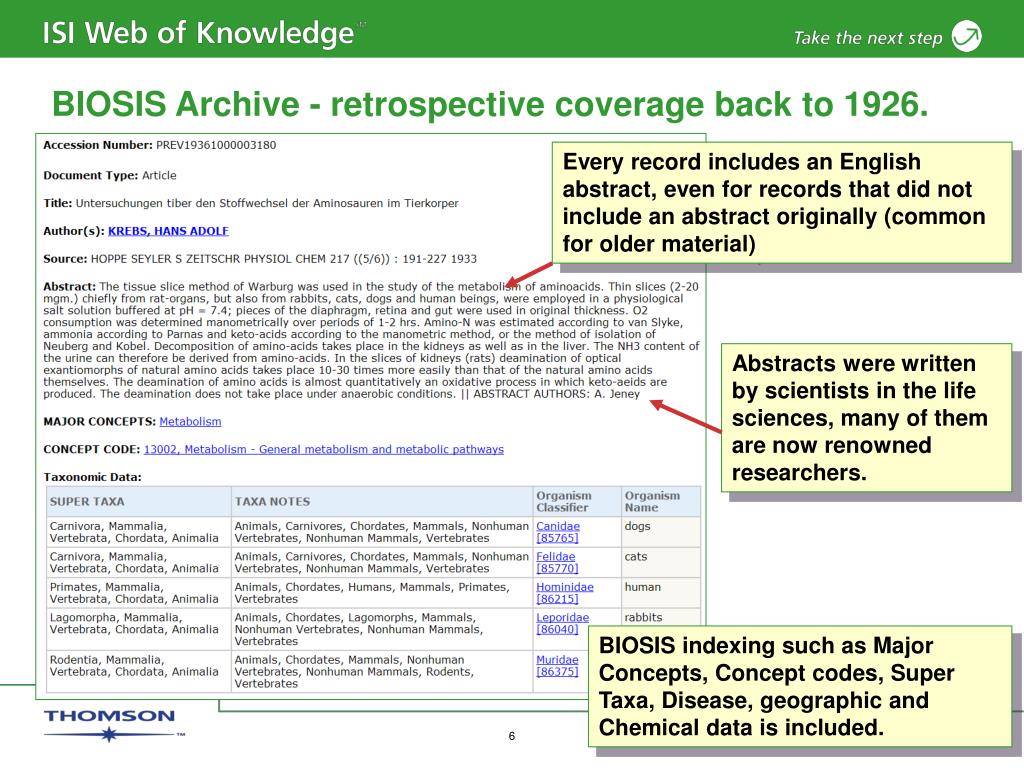
Task: Click ABSTRACT AUTHORS: A. Jeney text
Action: [x=556, y=394]
